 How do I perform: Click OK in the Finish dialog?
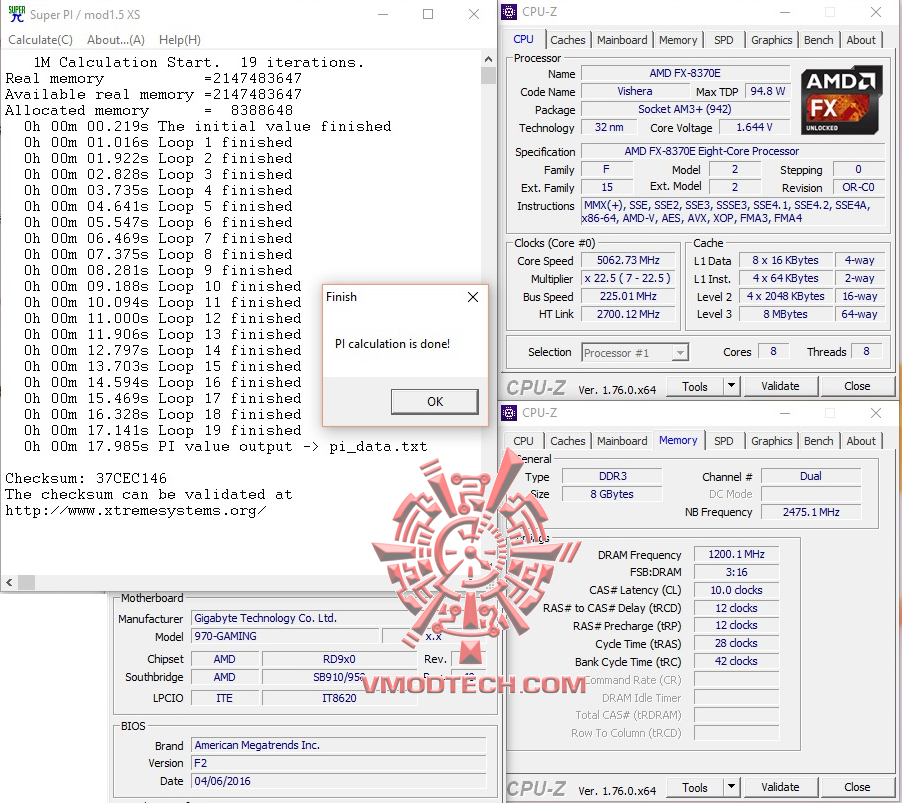435,402
